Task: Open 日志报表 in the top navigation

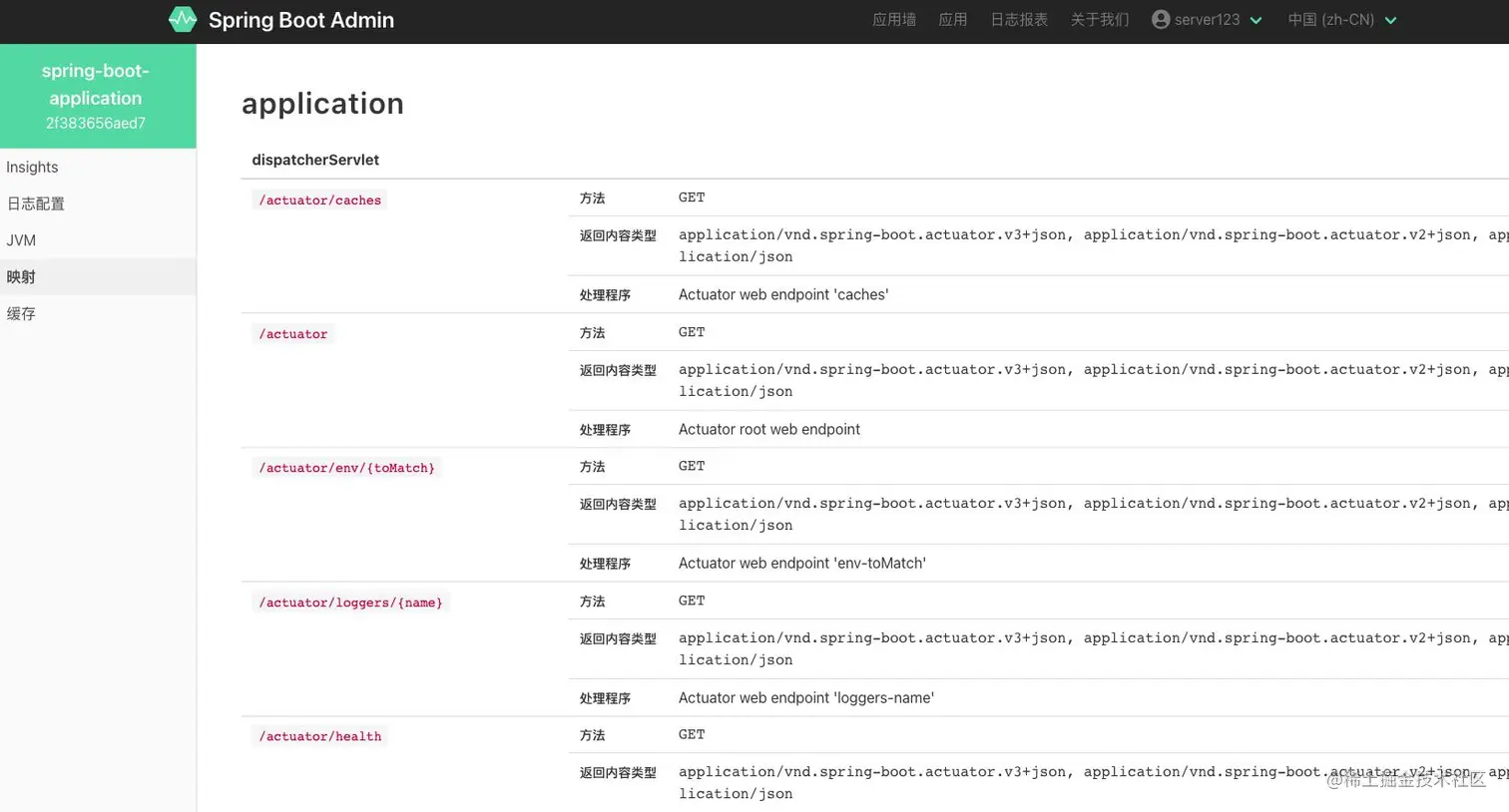Action: coord(1019,20)
